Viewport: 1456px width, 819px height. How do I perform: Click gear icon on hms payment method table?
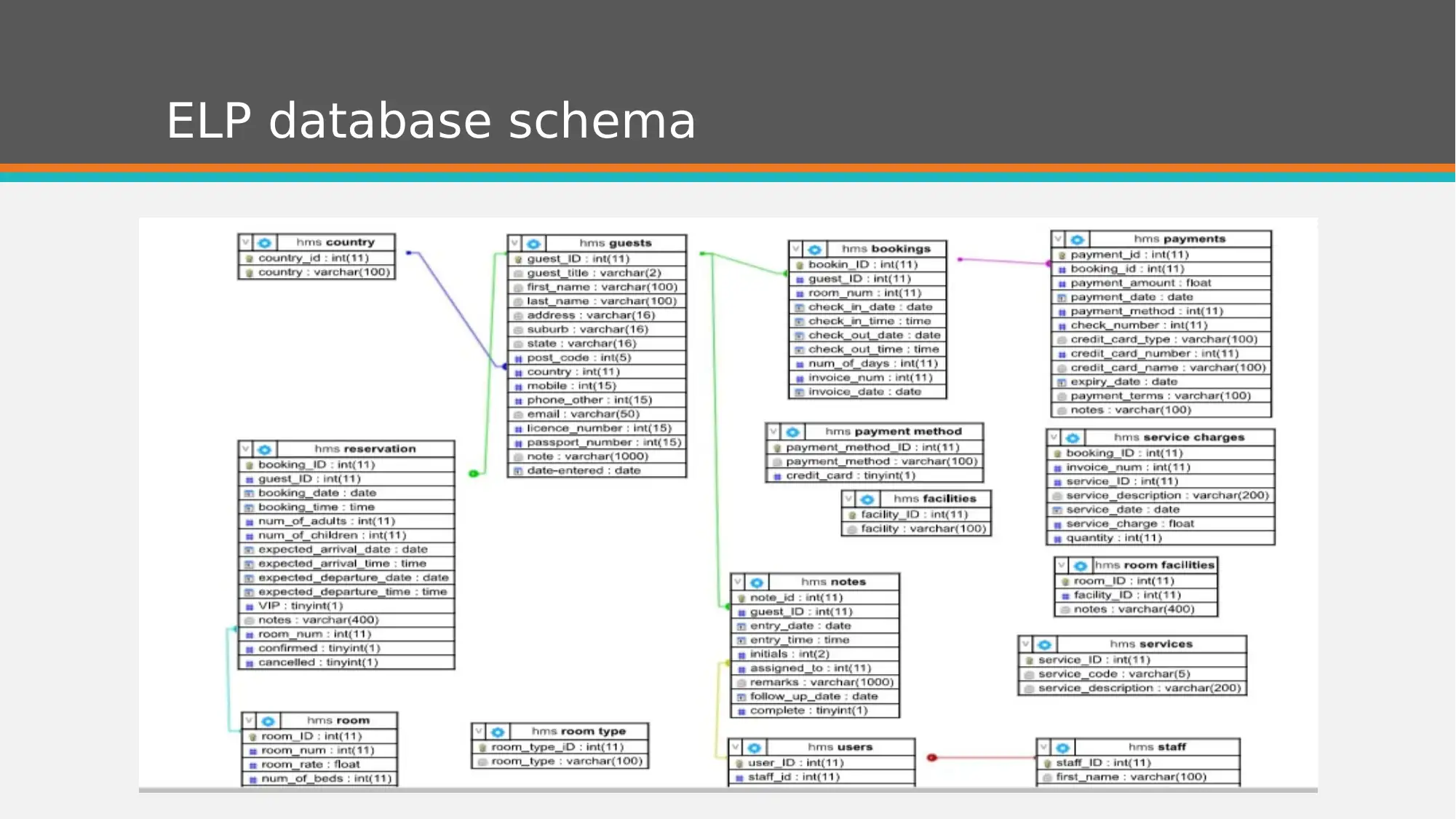click(792, 432)
